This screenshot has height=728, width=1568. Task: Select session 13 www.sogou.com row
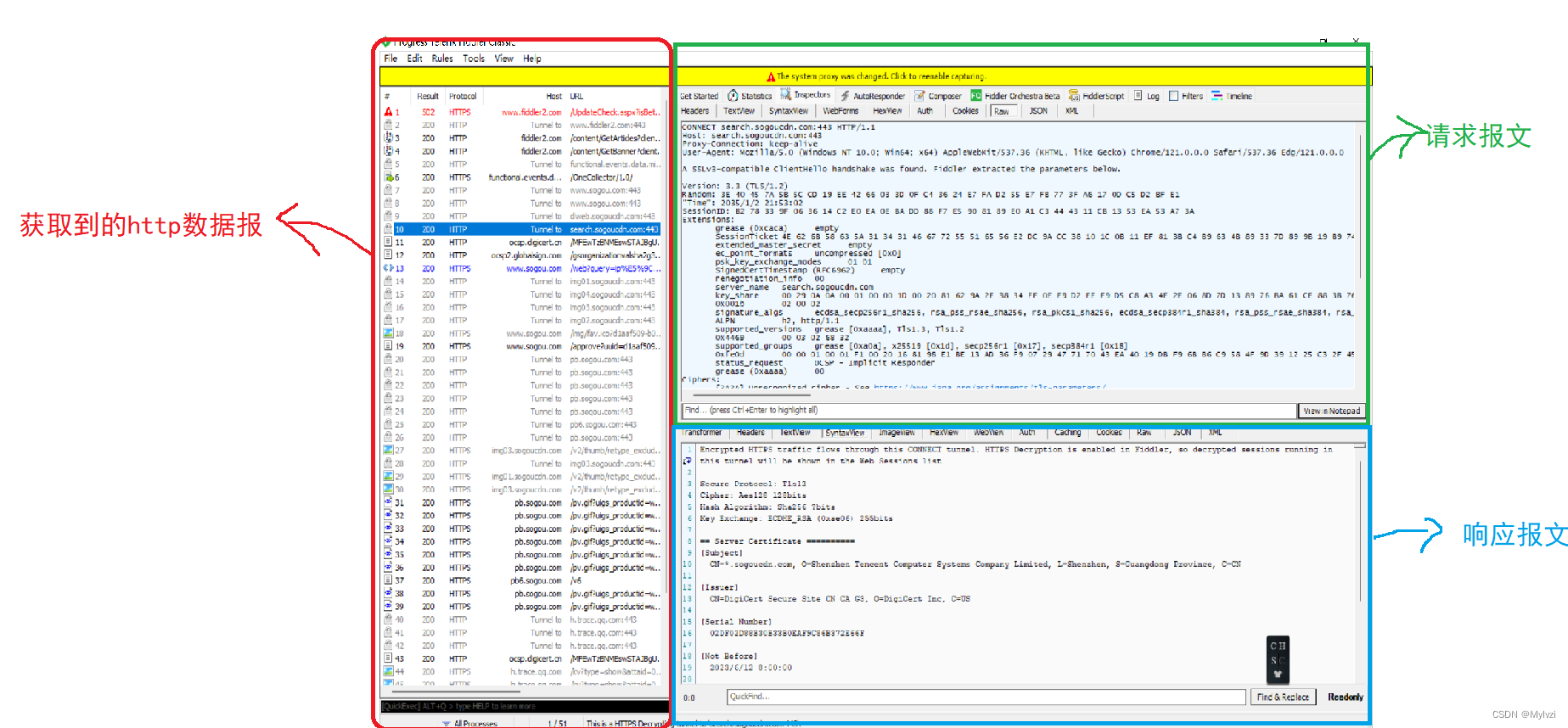pyautogui.click(x=521, y=268)
